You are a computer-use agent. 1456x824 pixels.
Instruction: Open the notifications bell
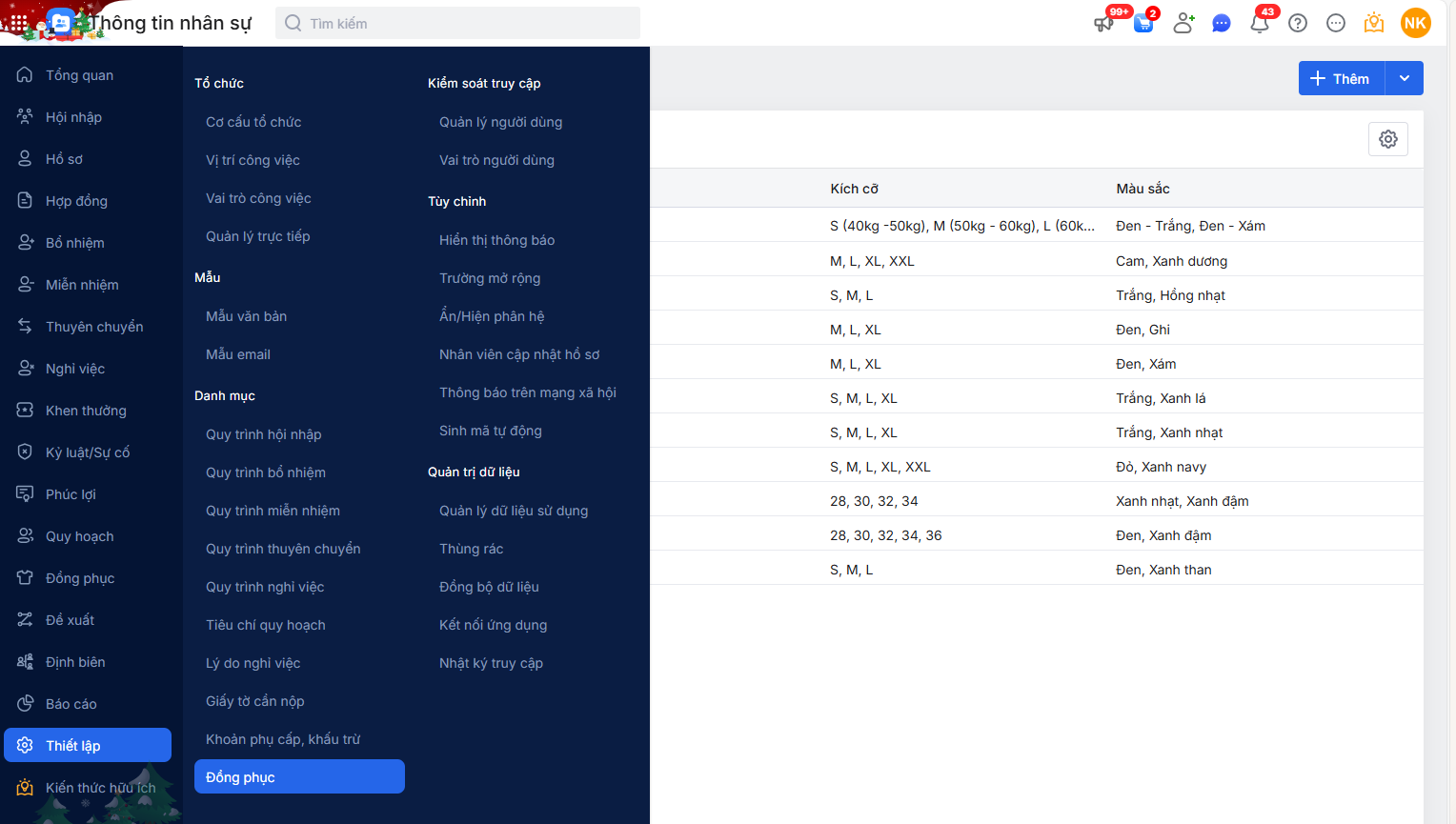[x=1260, y=24]
